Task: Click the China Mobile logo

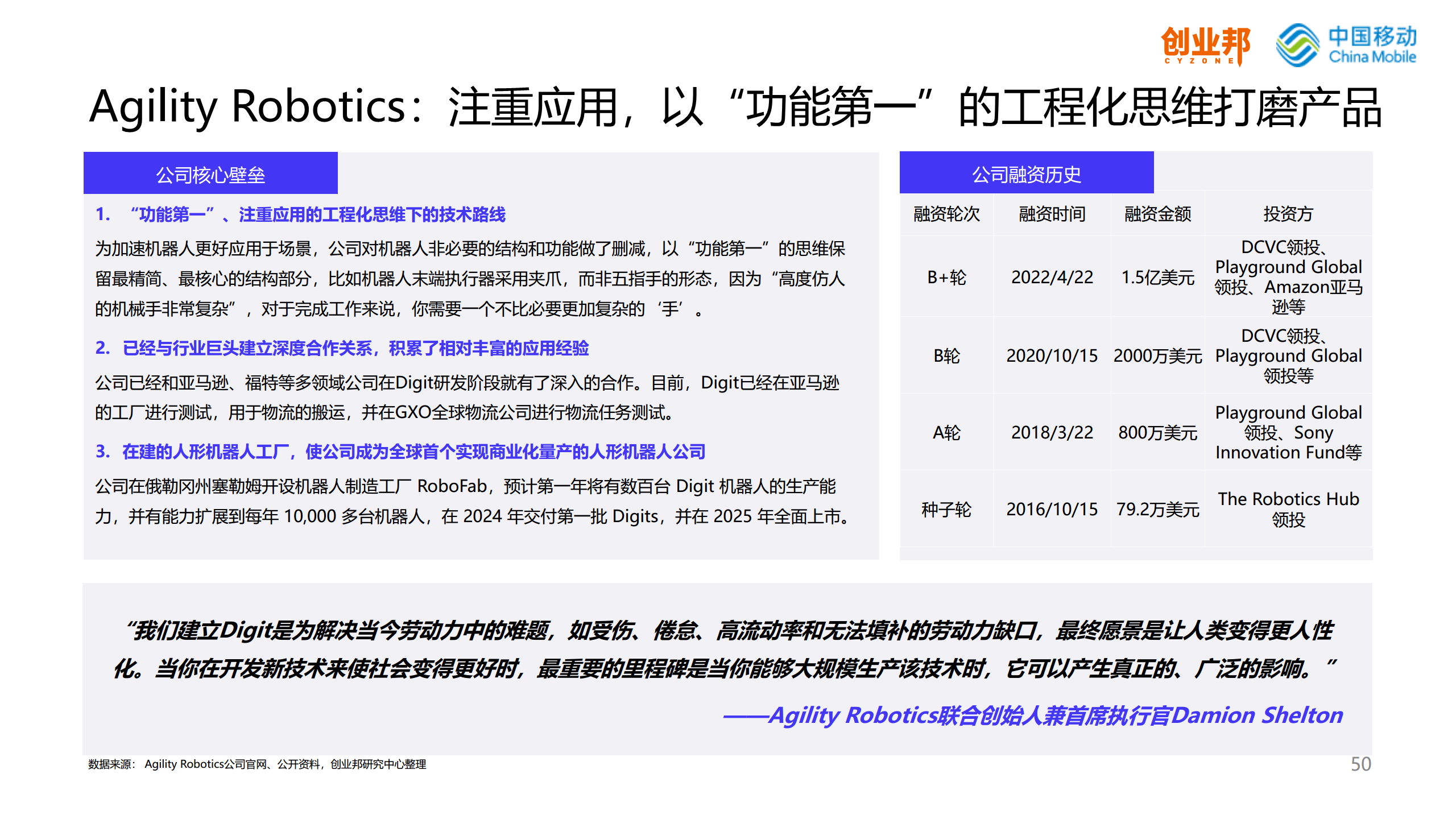Action: tap(1346, 45)
